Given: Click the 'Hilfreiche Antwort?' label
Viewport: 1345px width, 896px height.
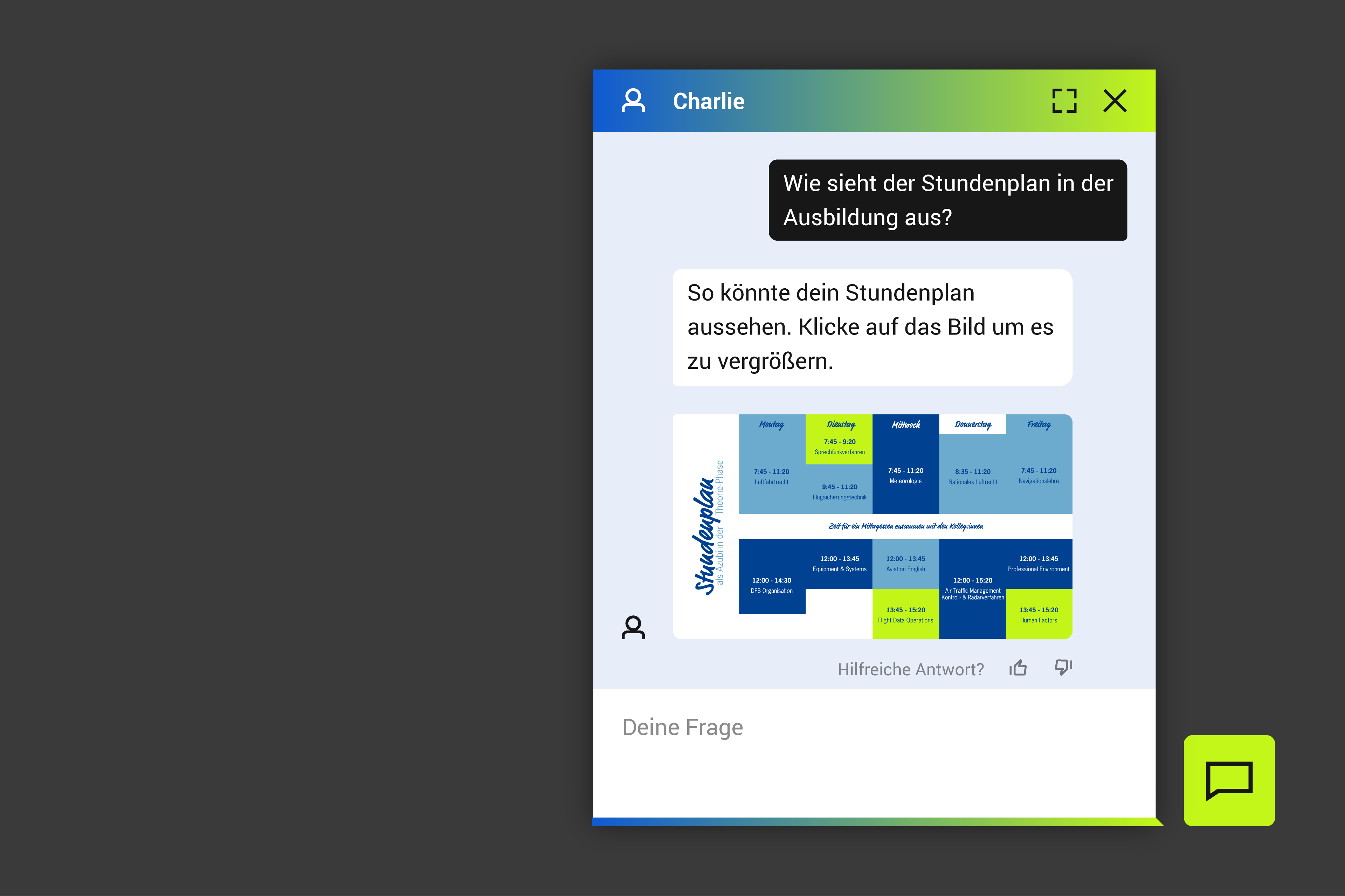Looking at the screenshot, I should click(x=911, y=669).
